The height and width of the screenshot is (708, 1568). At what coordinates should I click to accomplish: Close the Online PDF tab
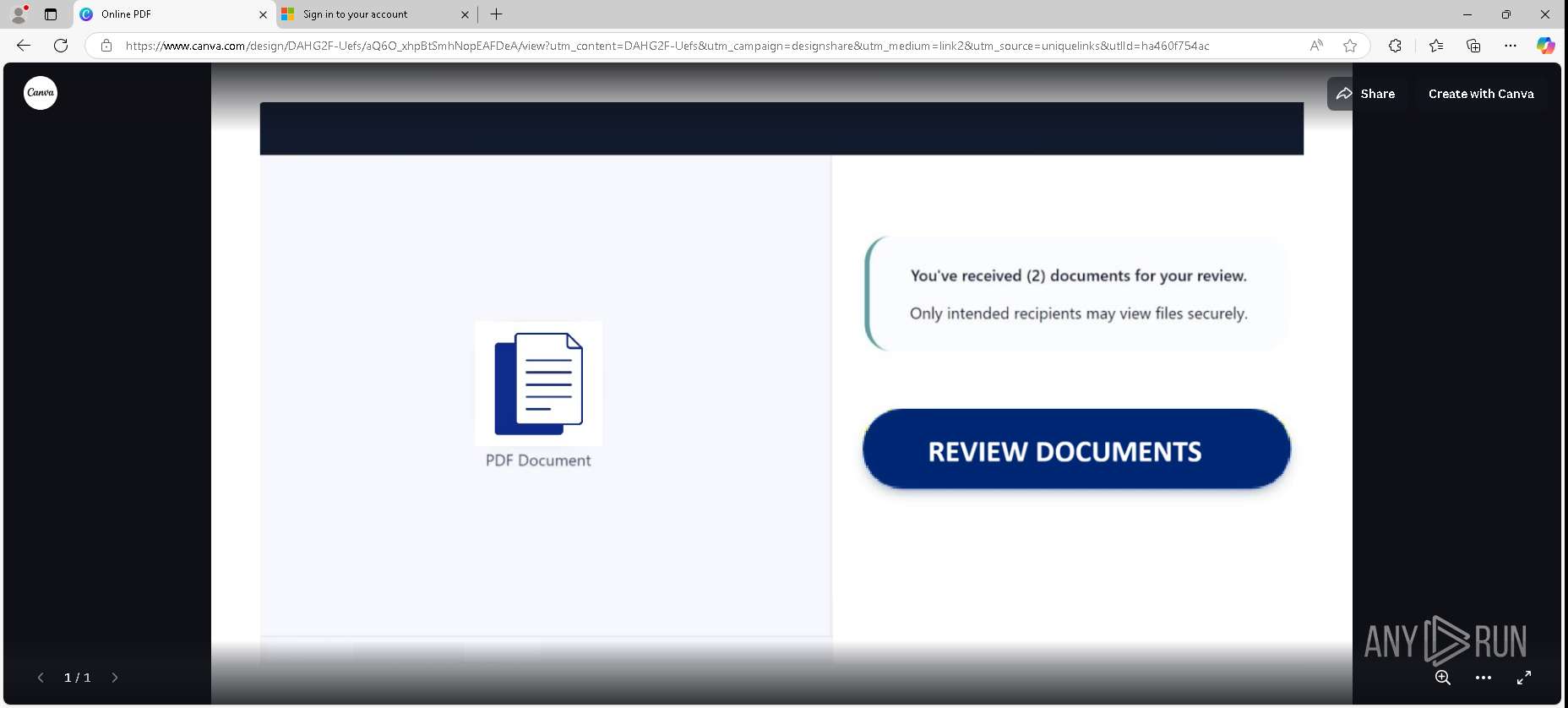[x=263, y=14]
